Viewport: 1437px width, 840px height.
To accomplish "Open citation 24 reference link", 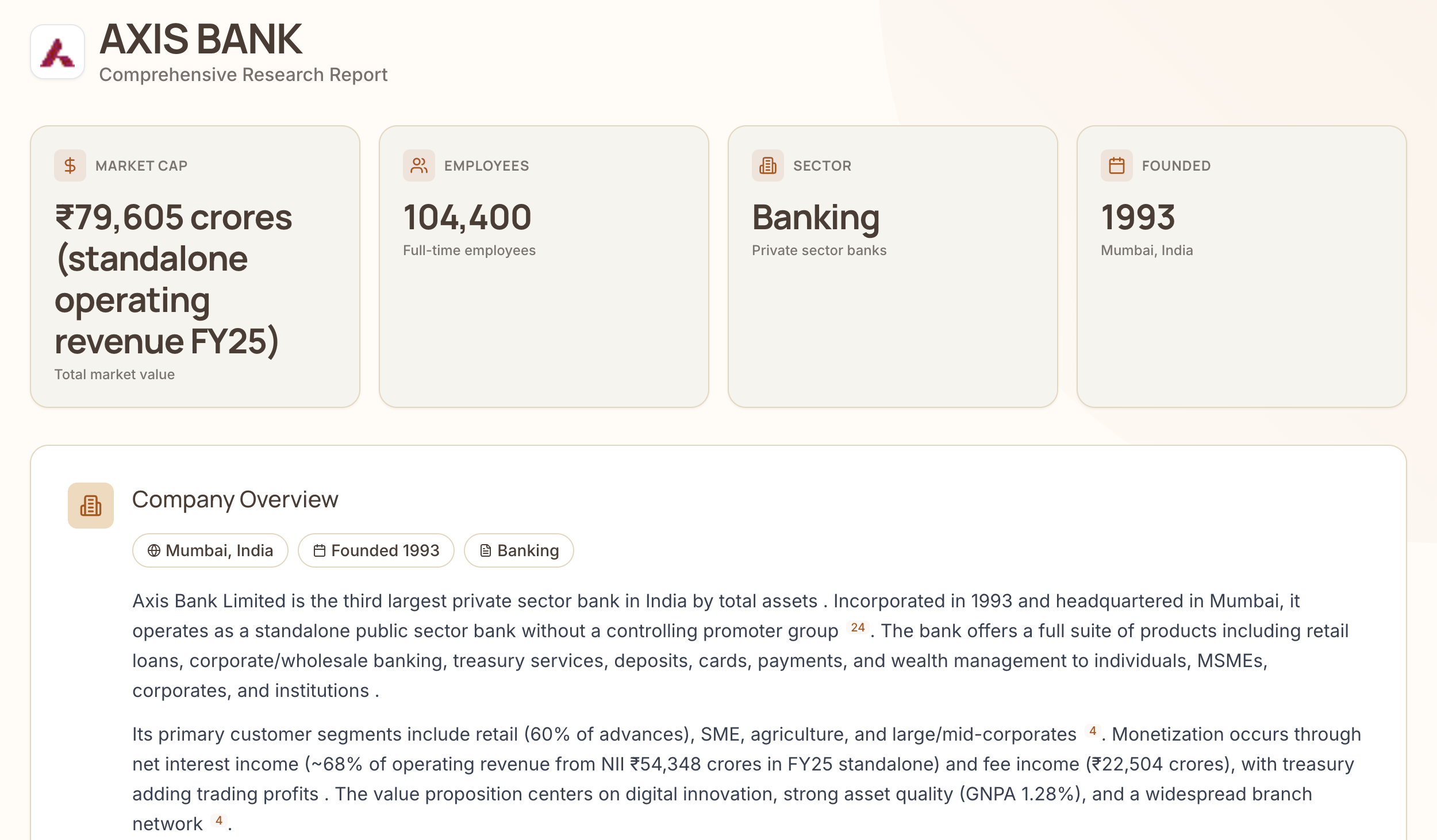I will tap(858, 628).
